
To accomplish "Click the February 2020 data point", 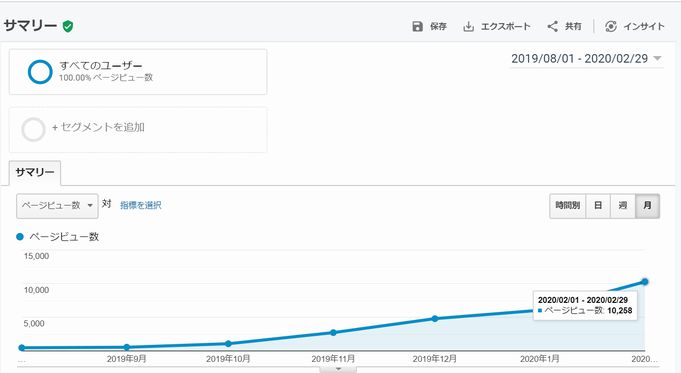I will (x=645, y=282).
